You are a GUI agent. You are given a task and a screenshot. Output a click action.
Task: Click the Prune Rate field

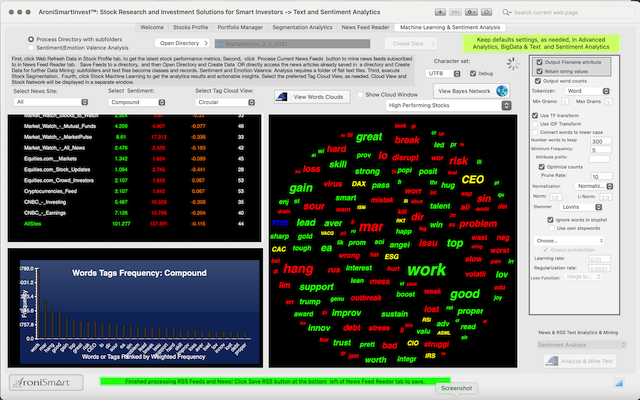pos(602,176)
